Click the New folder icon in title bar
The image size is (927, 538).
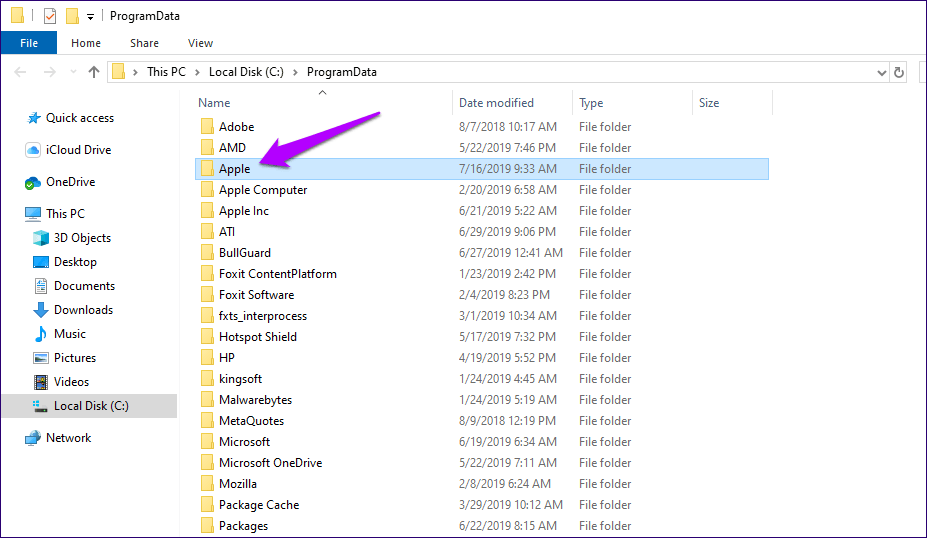coord(72,16)
